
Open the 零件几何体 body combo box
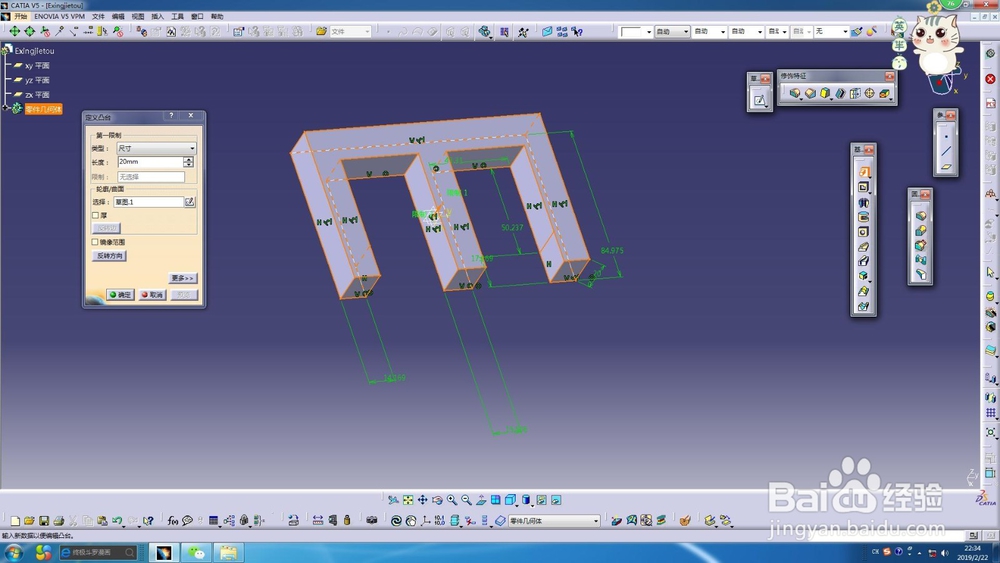click(x=554, y=521)
